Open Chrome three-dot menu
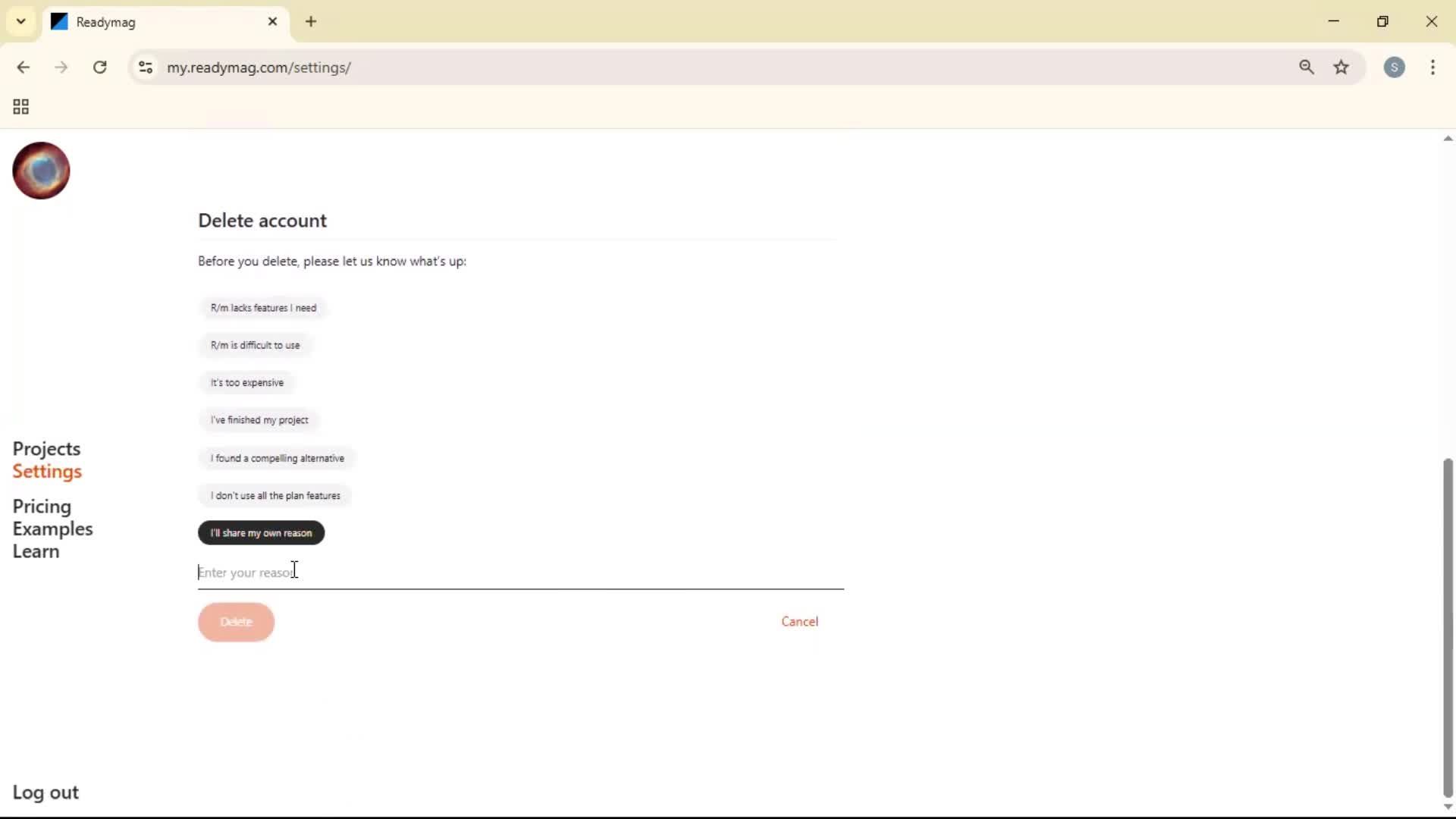 [1432, 67]
